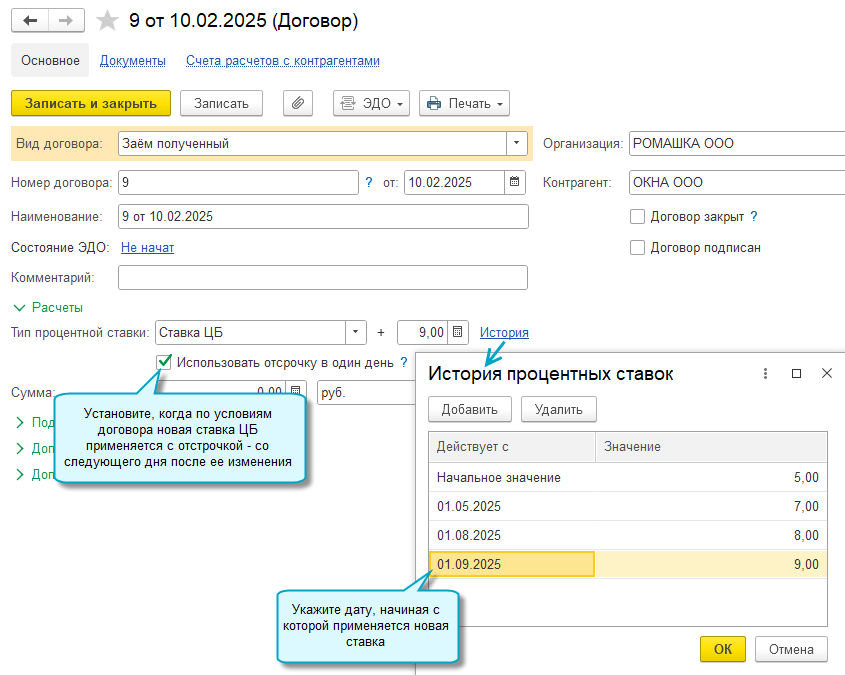845x675 pixels.
Task: Open "Счета расчетов с контрагентами" tab
Action: (283, 60)
